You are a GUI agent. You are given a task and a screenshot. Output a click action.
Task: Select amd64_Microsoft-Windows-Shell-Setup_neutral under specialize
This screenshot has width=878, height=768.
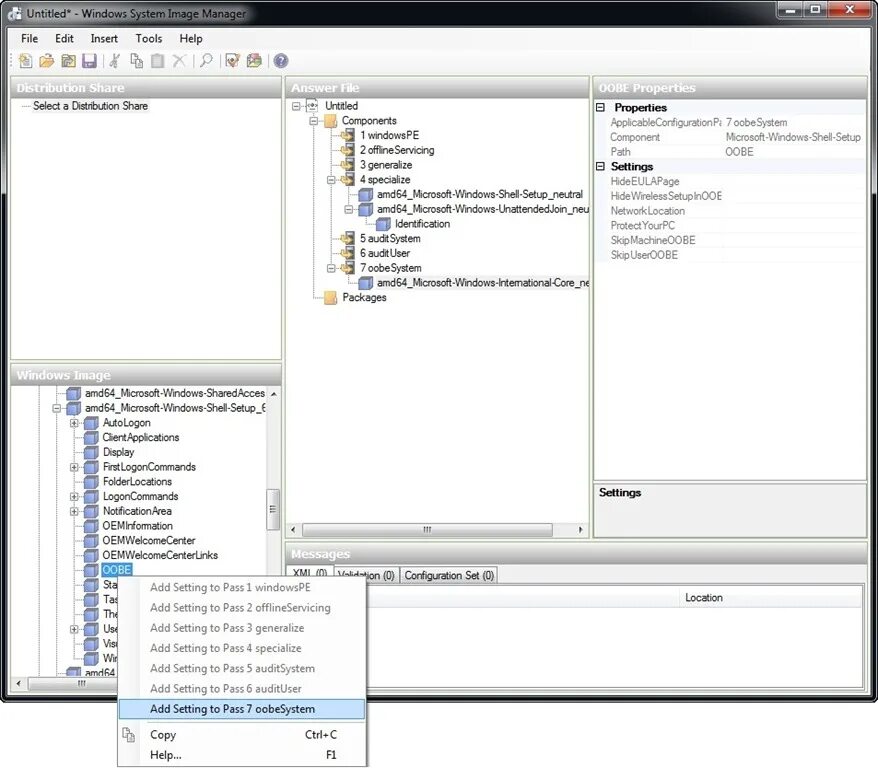(480, 194)
